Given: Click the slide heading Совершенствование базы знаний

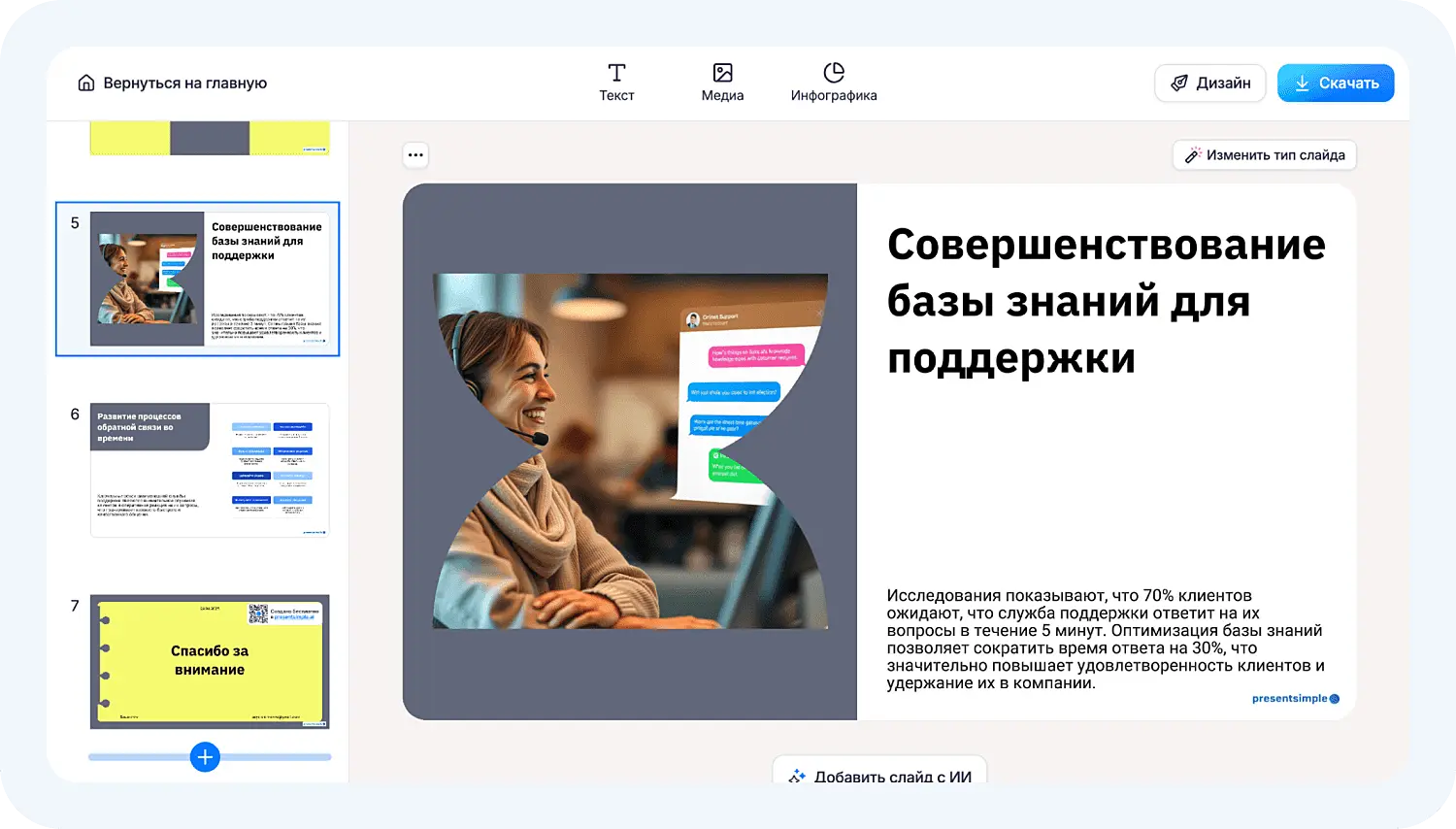Looking at the screenshot, I should tap(1106, 301).
